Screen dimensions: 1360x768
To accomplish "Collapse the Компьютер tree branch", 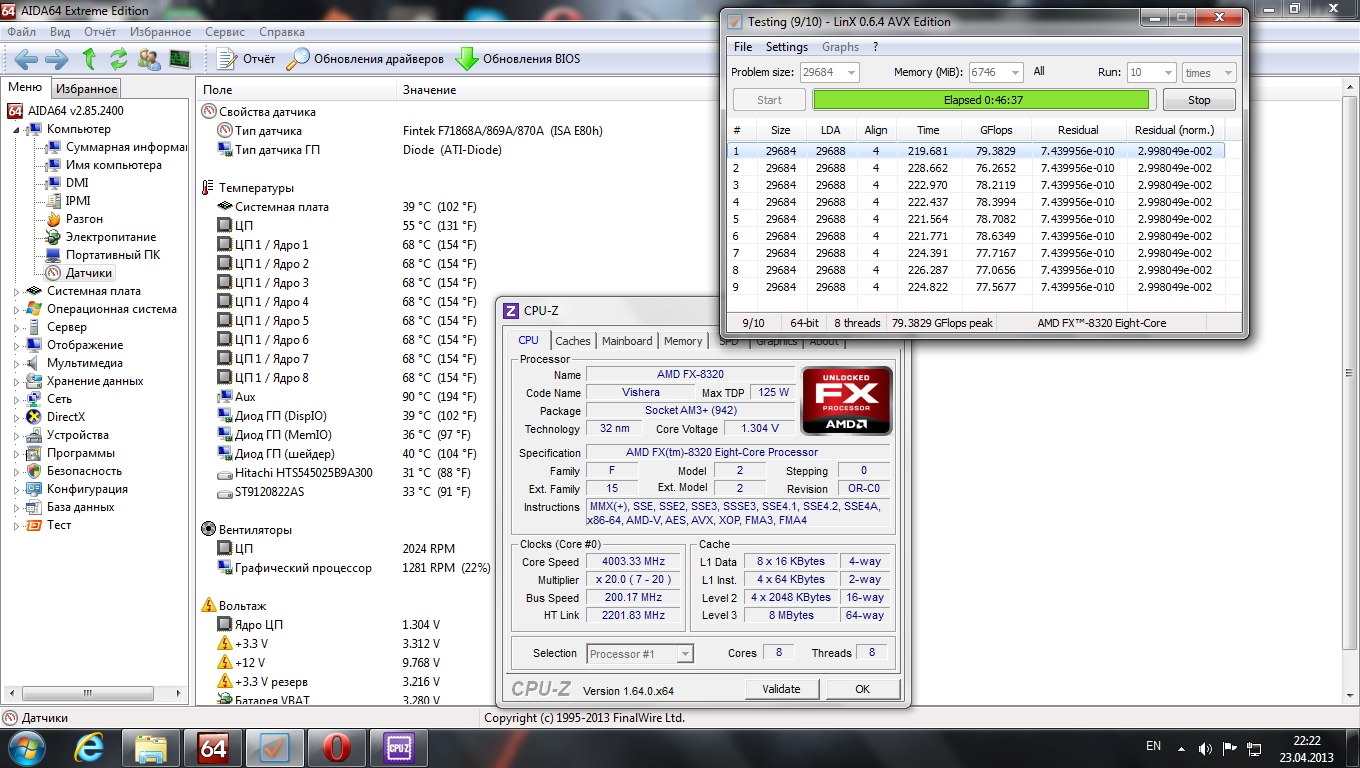I will pyautogui.click(x=17, y=129).
